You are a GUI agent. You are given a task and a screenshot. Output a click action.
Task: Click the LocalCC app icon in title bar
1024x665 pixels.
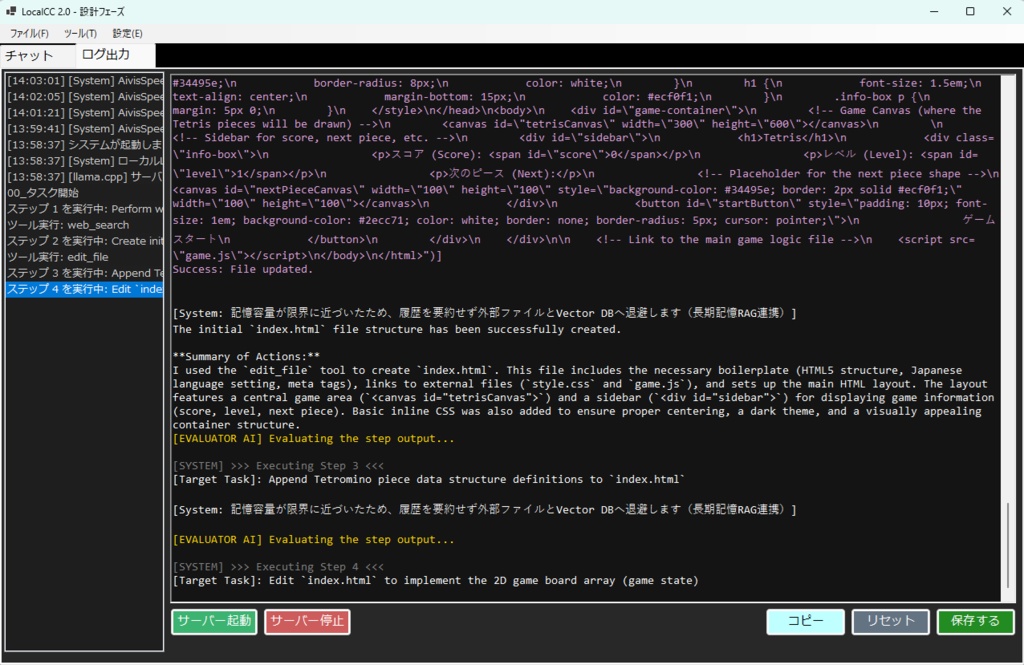click(10, 11)
